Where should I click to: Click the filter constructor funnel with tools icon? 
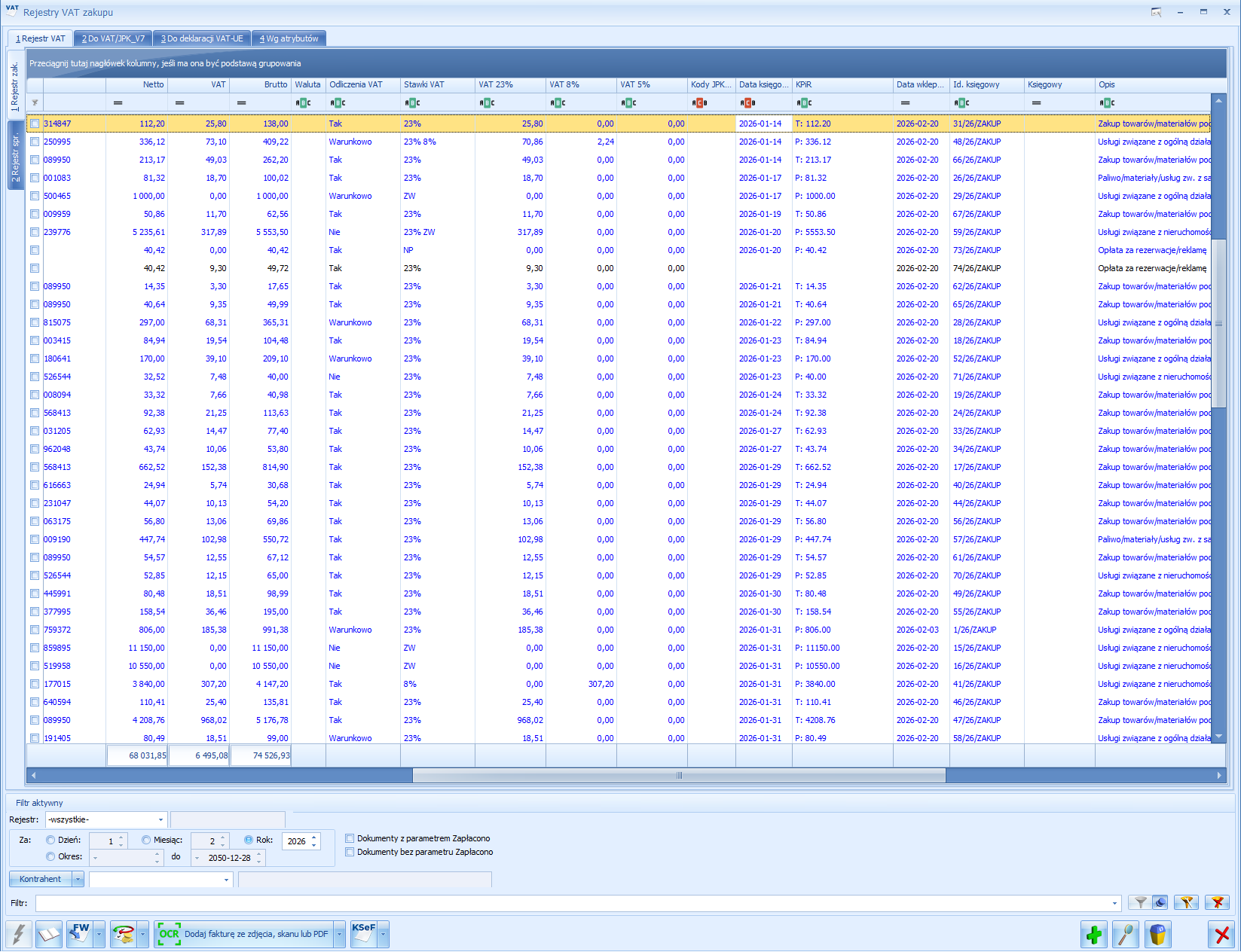coord(1186,902)
